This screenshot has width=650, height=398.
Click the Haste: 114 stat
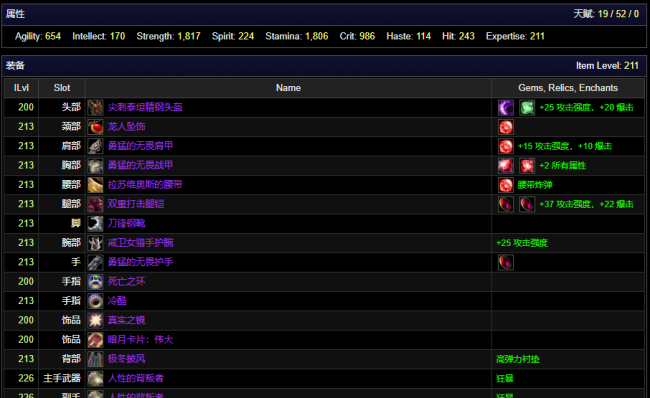coord(408,36)
